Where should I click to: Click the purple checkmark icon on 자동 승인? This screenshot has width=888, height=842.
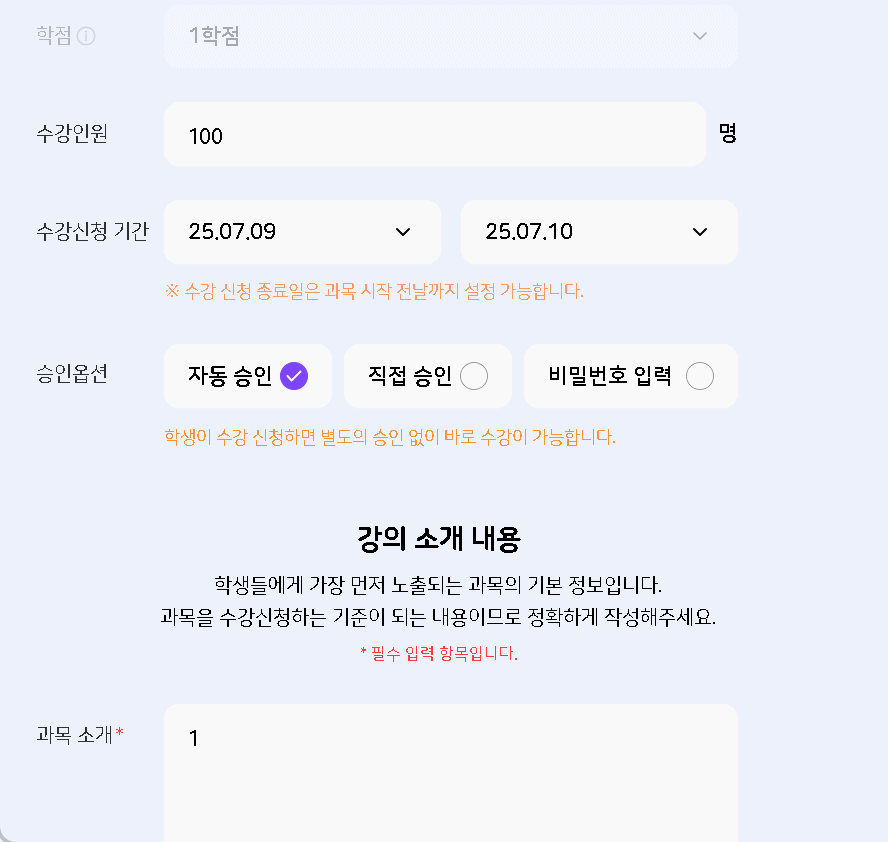pos(294,376)
